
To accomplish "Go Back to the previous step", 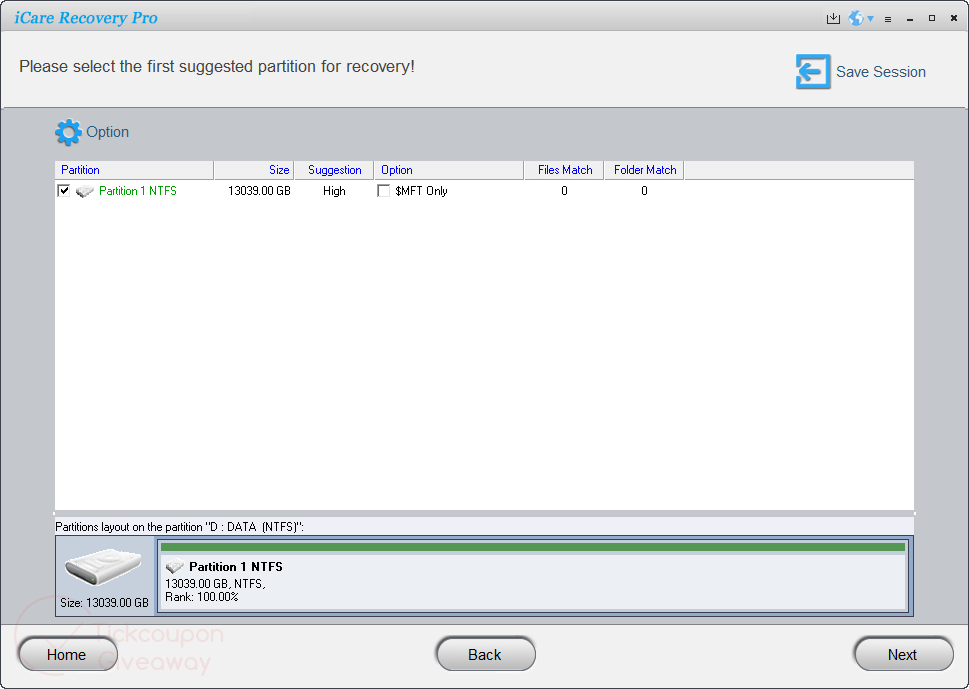I will coord(485,654).
